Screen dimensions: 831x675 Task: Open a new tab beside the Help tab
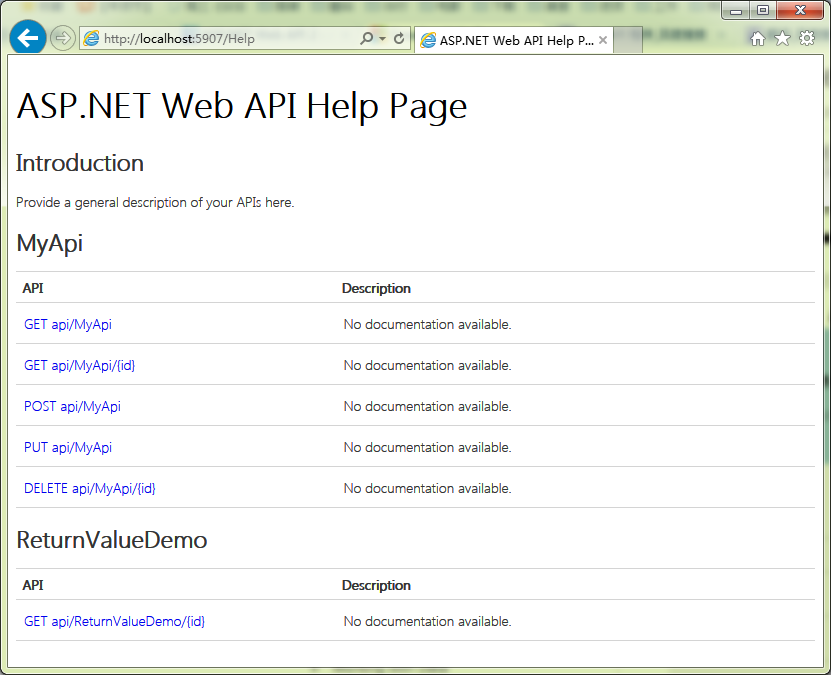pyautogui.click(x=628, y=41)
